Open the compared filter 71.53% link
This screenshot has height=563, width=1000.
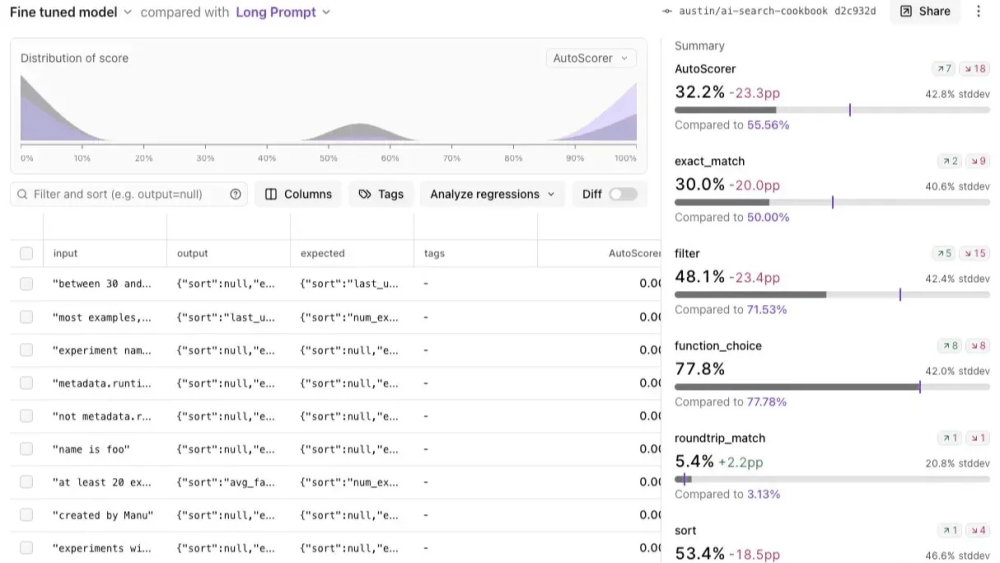tap(767, 310)
